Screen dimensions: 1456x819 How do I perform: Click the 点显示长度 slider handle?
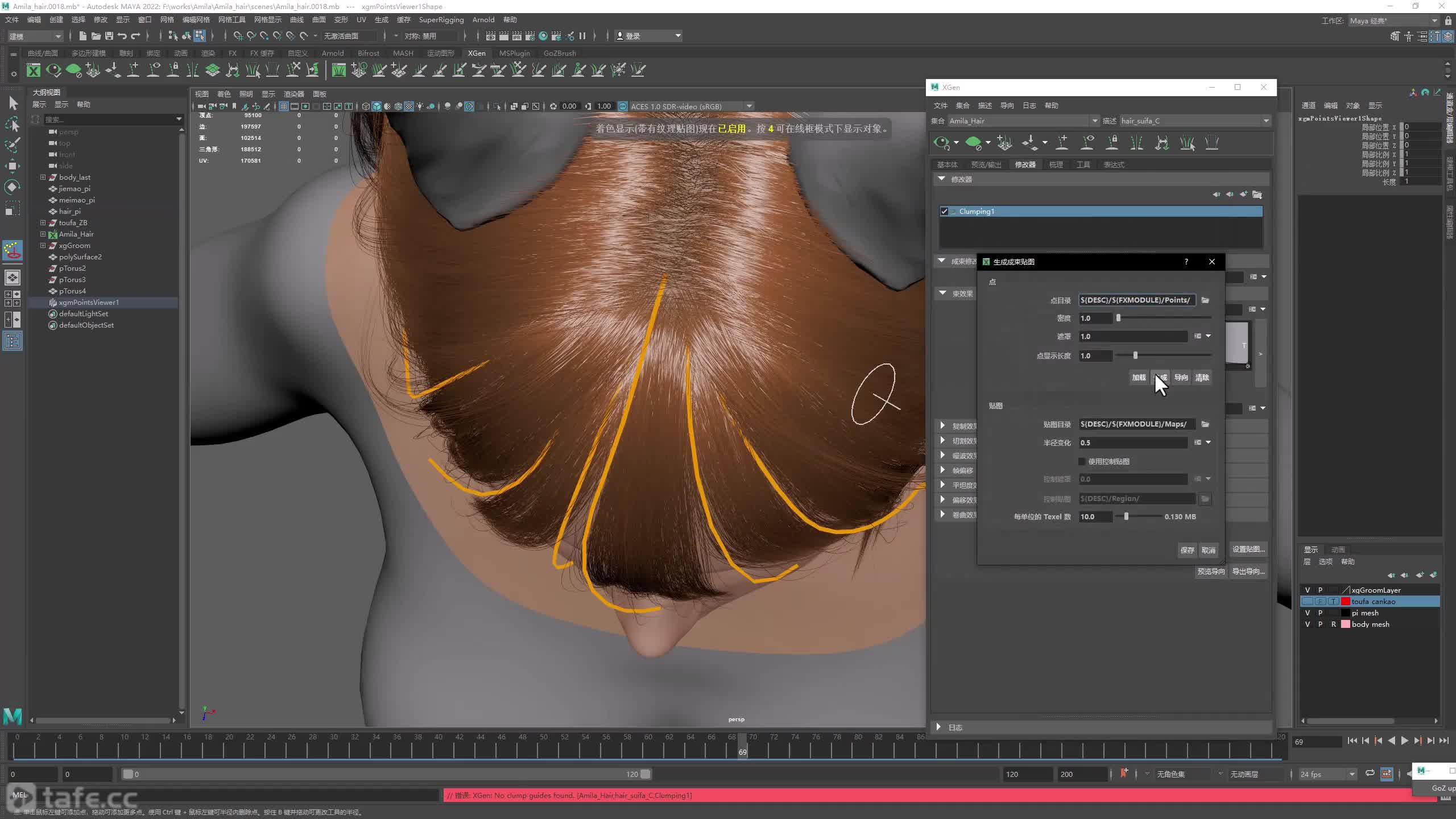click(x=1135, y=355)
